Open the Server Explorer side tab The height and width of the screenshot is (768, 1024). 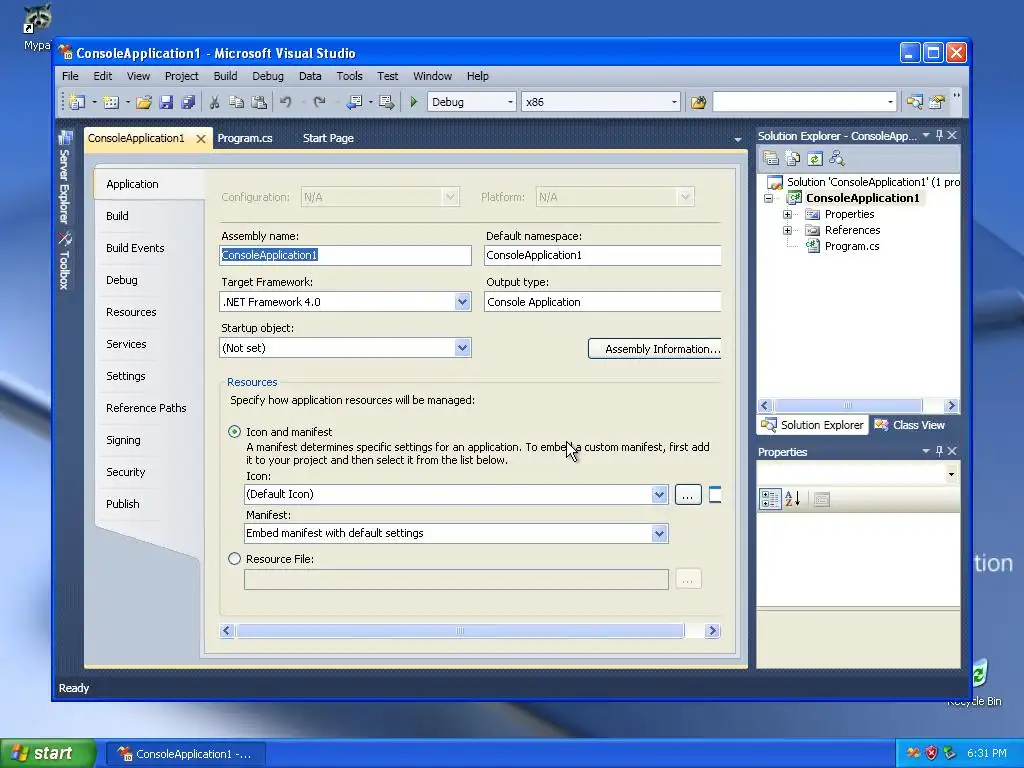point(65,178)
